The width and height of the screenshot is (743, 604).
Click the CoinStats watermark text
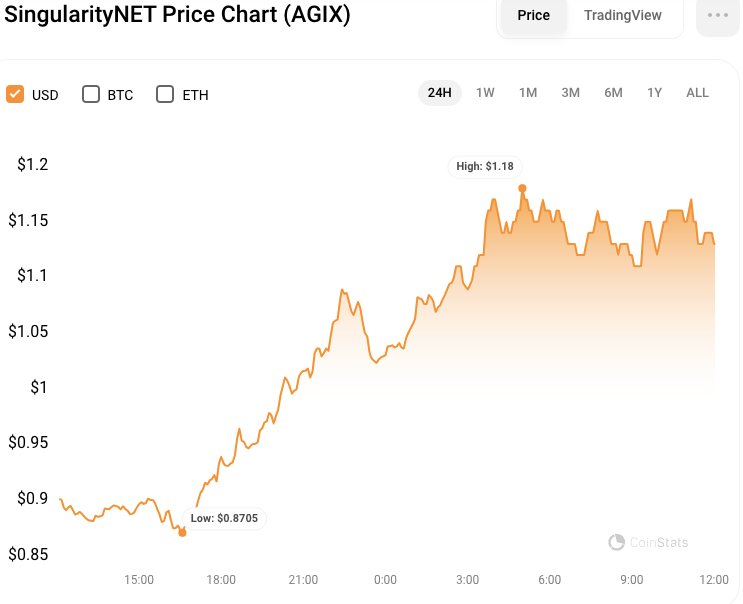point(658,543)
